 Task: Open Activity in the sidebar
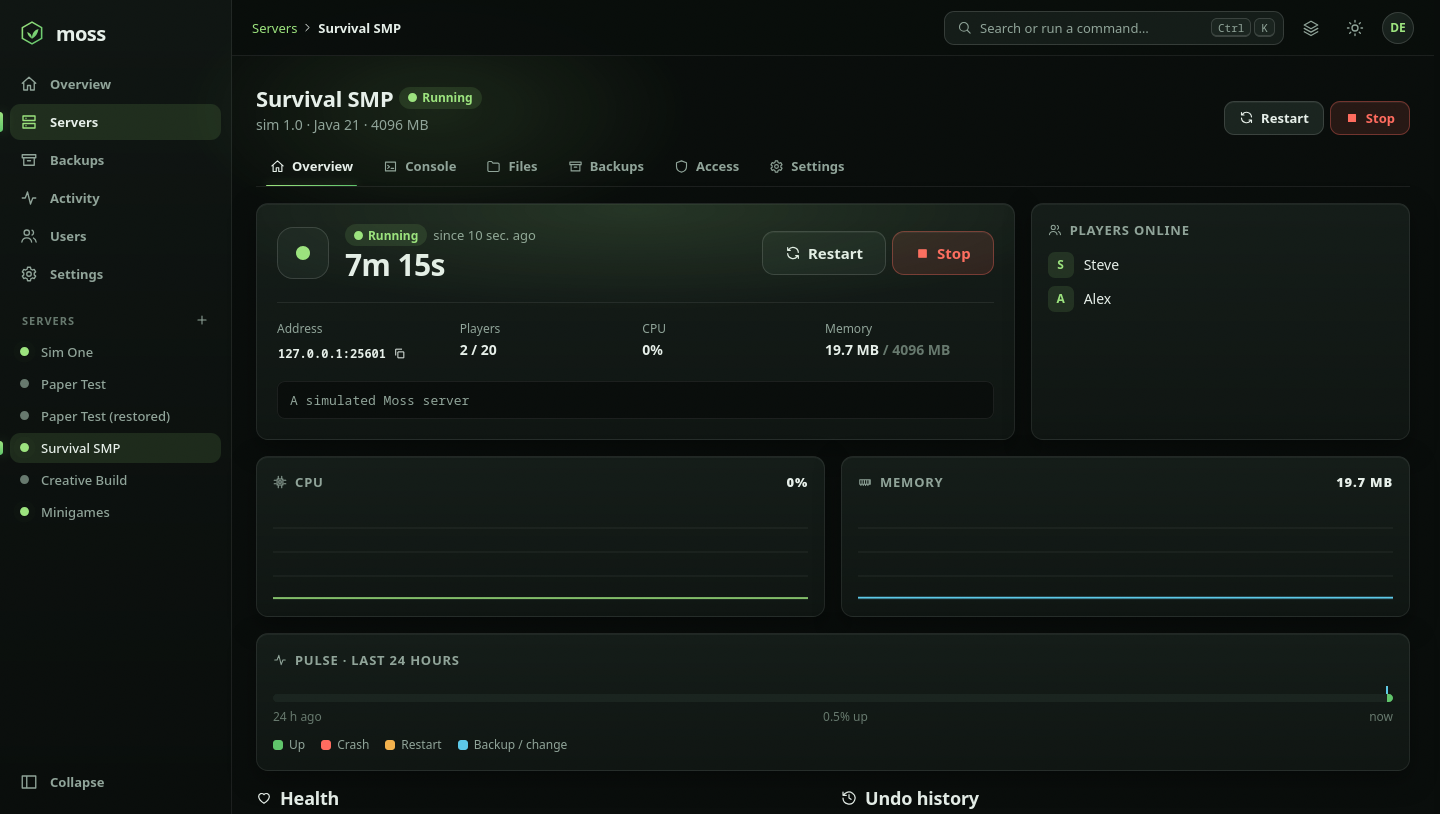coord(115,198)
